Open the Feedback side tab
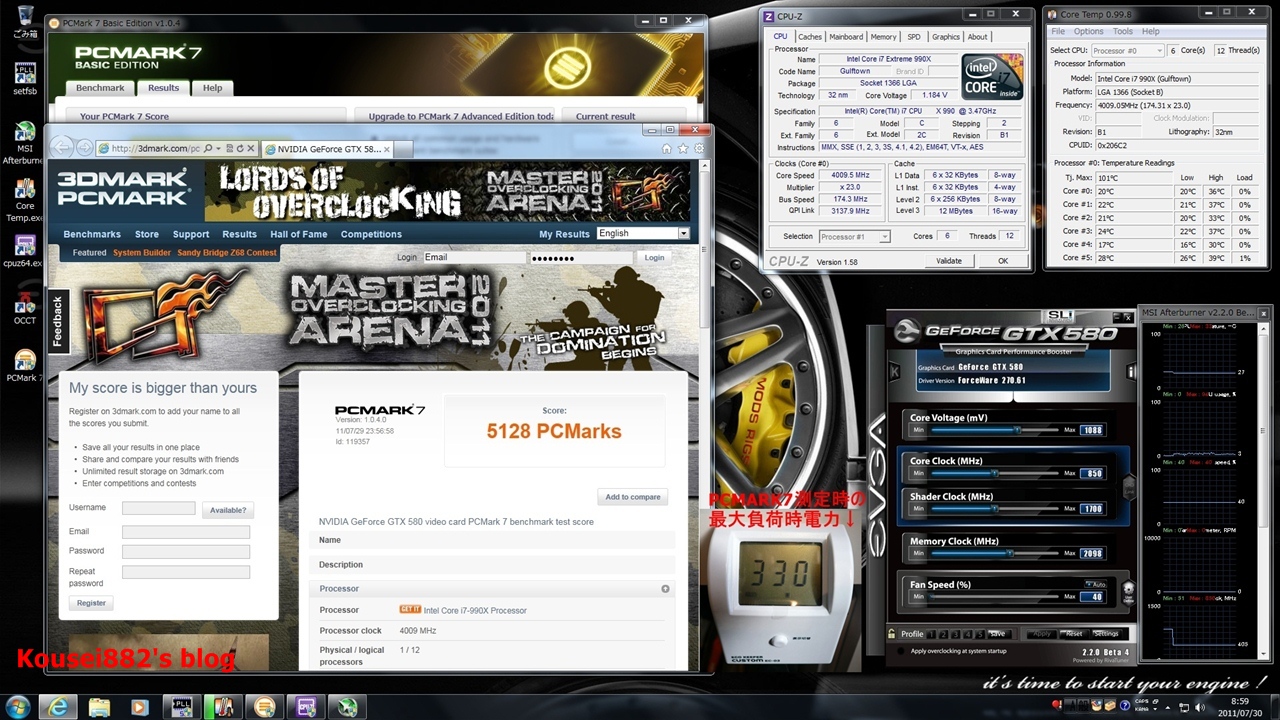Image resolution: width=1280 pixels, height=720 pixels. [x=58, y=320]
